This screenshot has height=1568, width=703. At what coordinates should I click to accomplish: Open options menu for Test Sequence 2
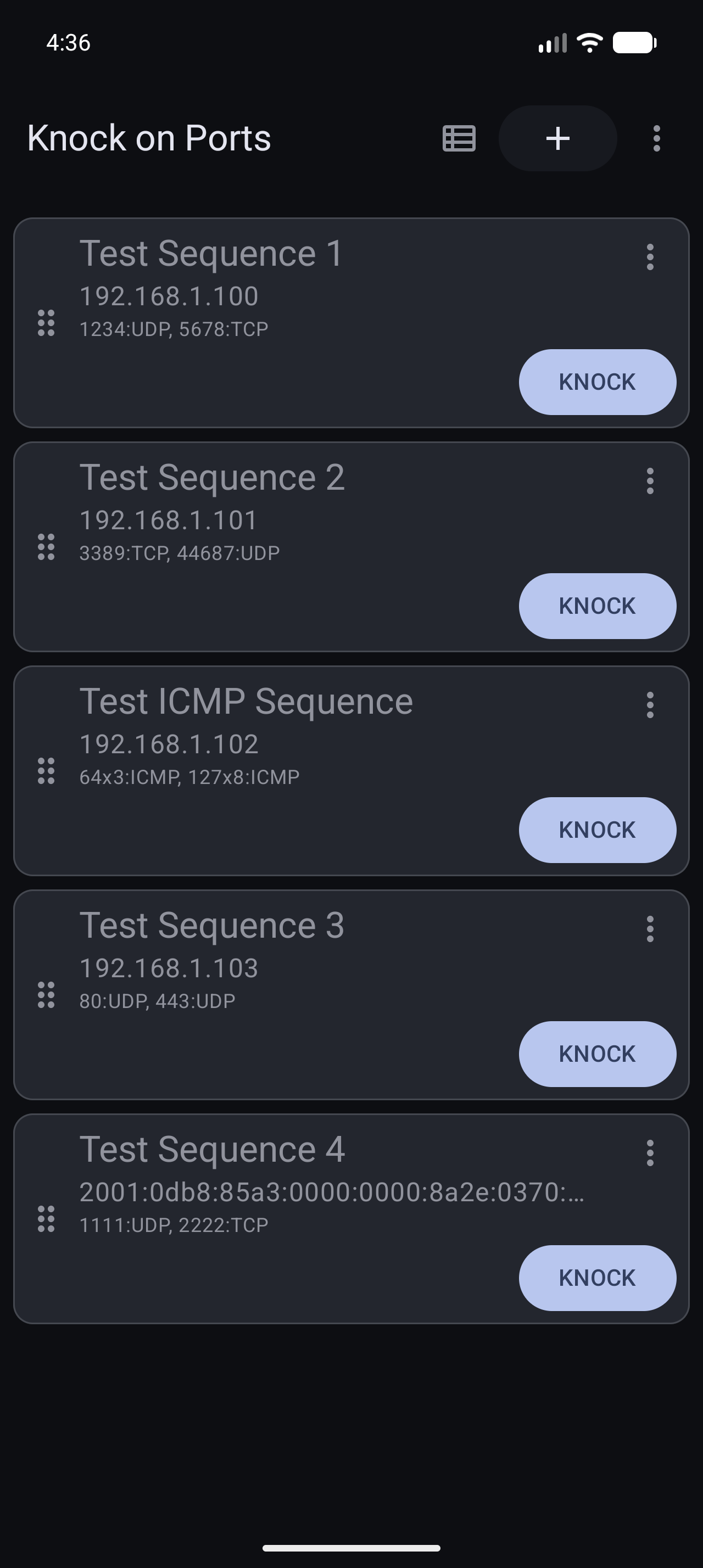point(650,481)
